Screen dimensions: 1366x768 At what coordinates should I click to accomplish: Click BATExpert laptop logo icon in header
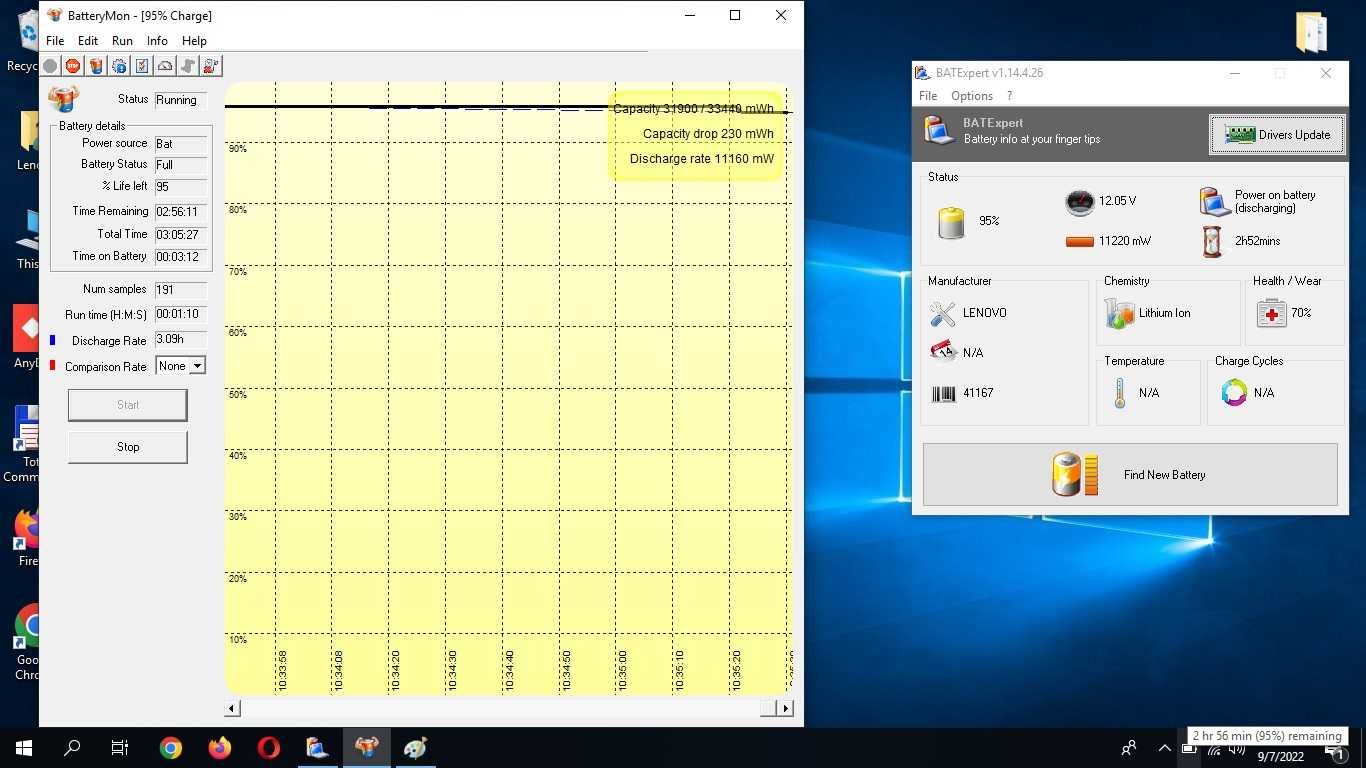pos(939,130)
